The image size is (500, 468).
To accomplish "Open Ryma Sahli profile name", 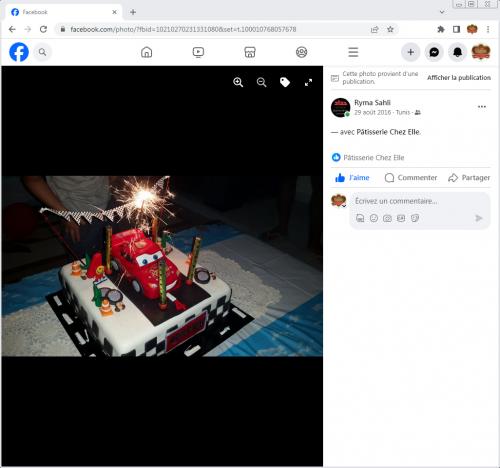I will tap(372, 103).
